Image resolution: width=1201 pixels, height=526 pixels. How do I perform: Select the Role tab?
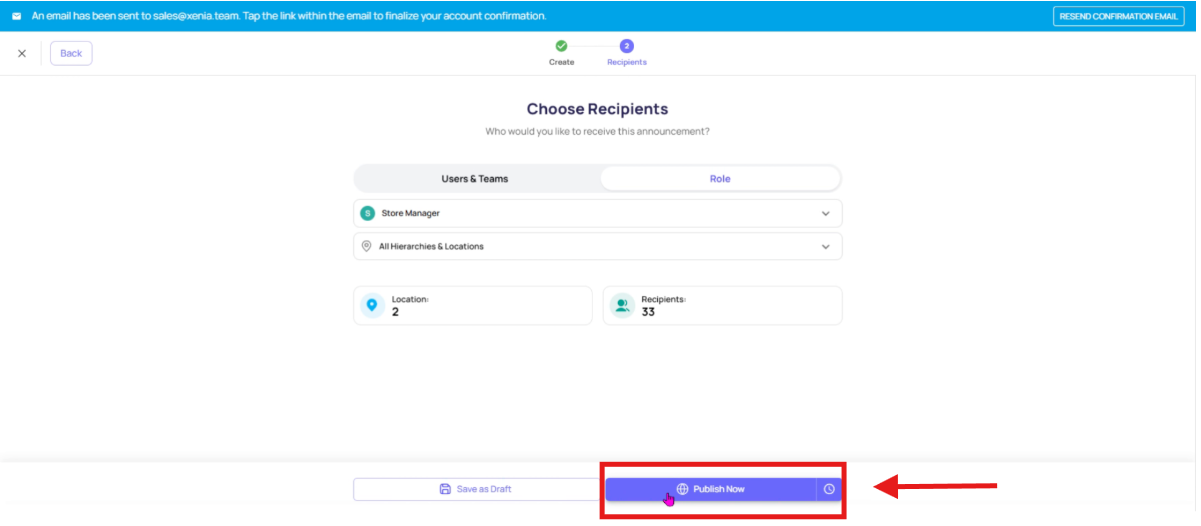720,179
